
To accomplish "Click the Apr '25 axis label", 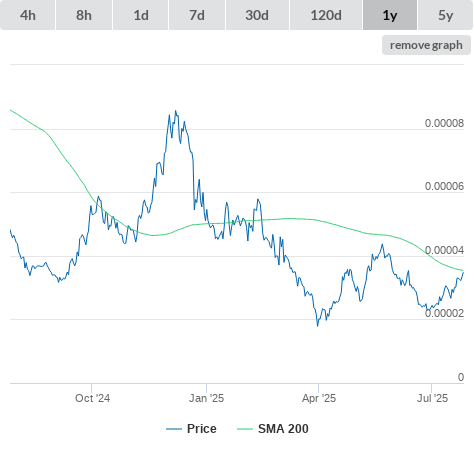I will click(x=319, y=398).
